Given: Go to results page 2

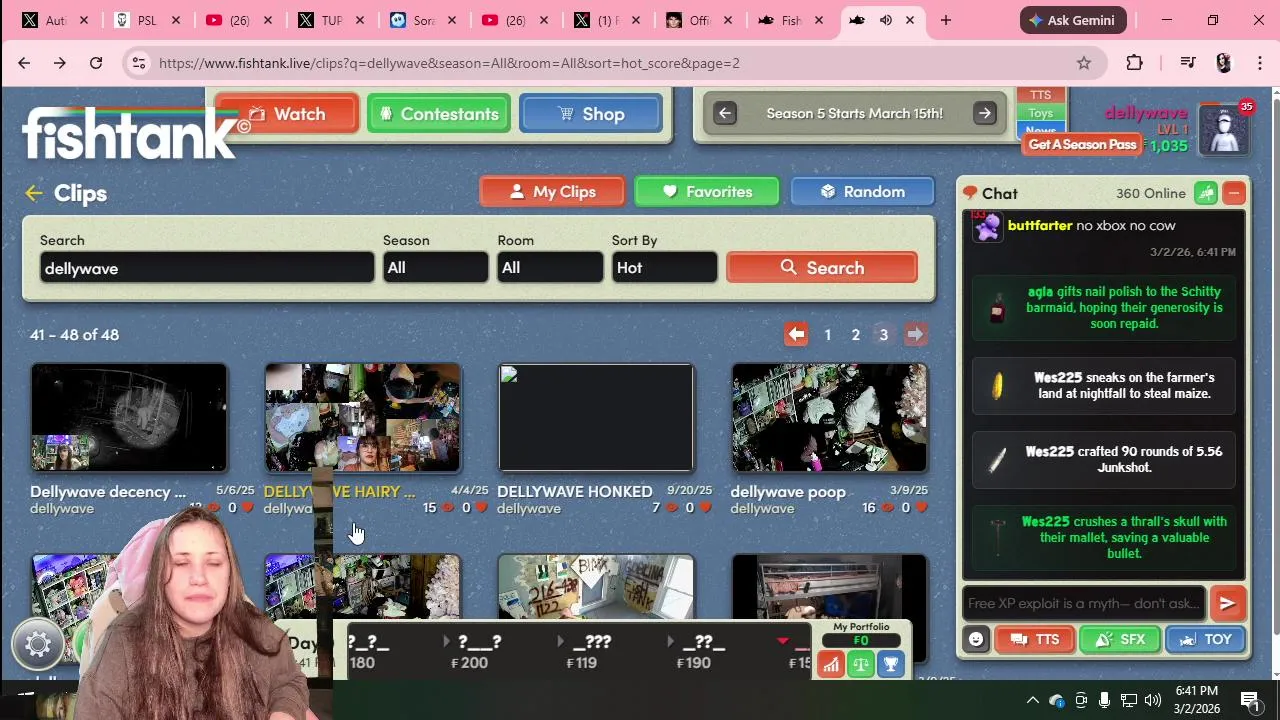Looking at the screenshot, I should [856, 335].
